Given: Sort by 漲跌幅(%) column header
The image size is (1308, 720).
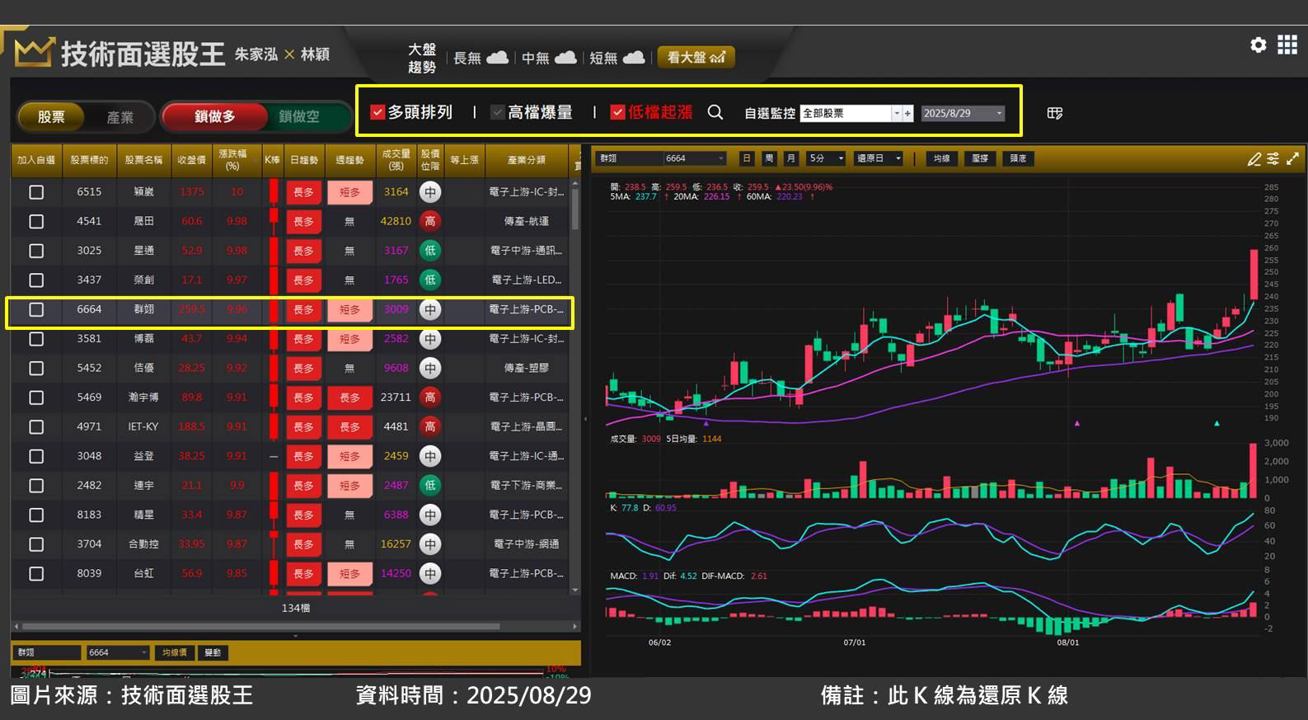Looking at the screenshot, I should click(x=236, y=160).
